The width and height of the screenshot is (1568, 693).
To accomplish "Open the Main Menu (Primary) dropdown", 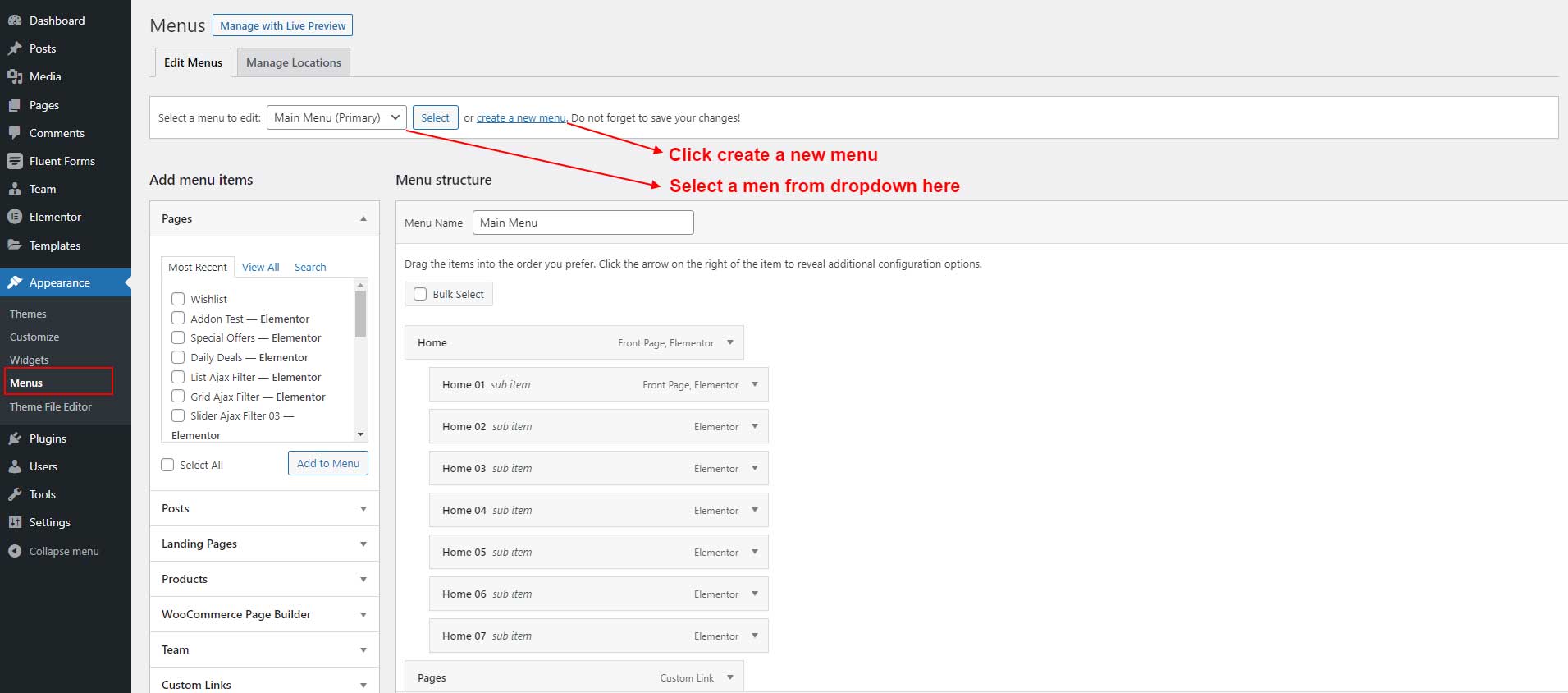I will (336, 117).
